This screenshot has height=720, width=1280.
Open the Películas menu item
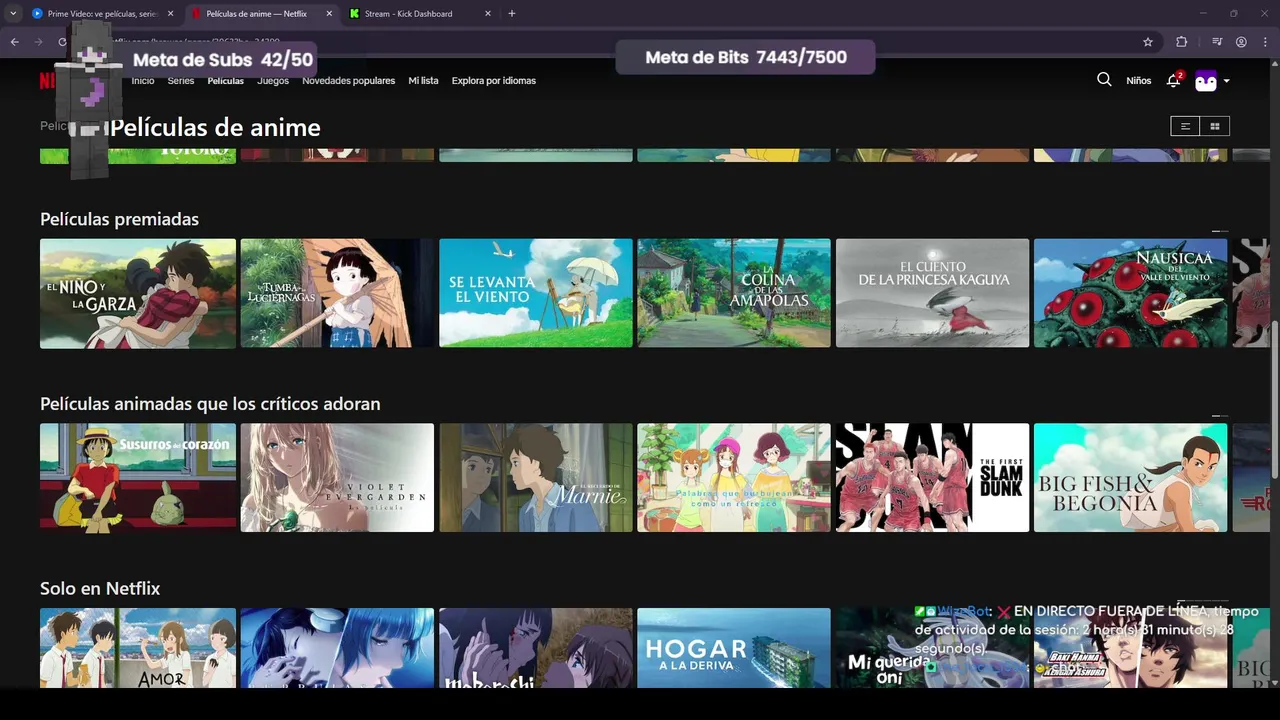point(226,81)
